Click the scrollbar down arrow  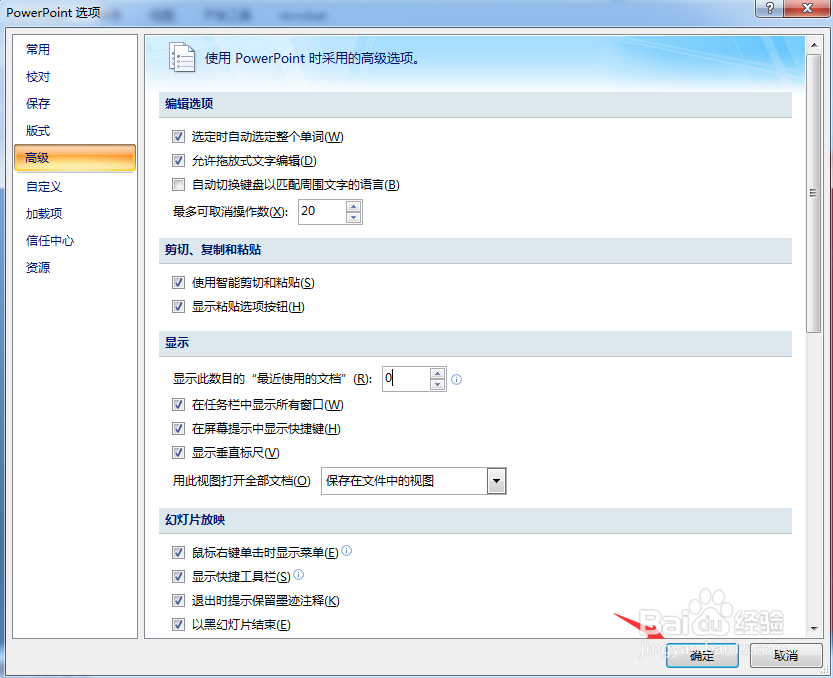pos(813,629)
